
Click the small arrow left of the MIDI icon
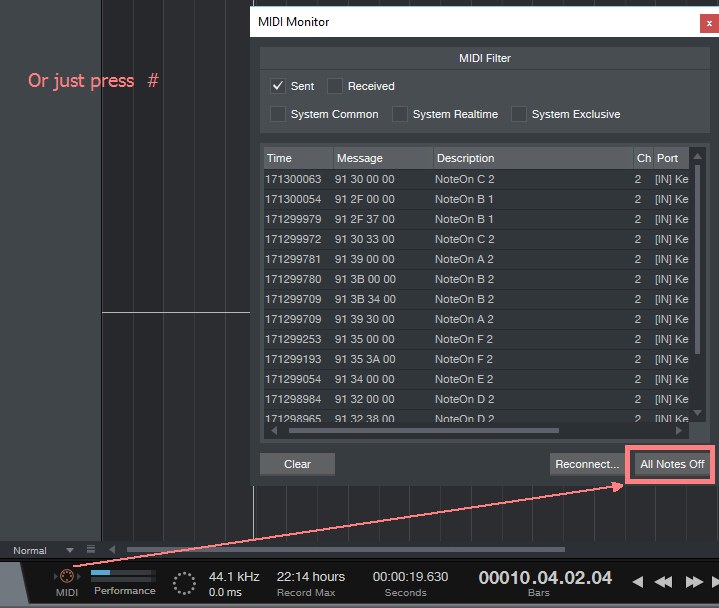point(55,576)
